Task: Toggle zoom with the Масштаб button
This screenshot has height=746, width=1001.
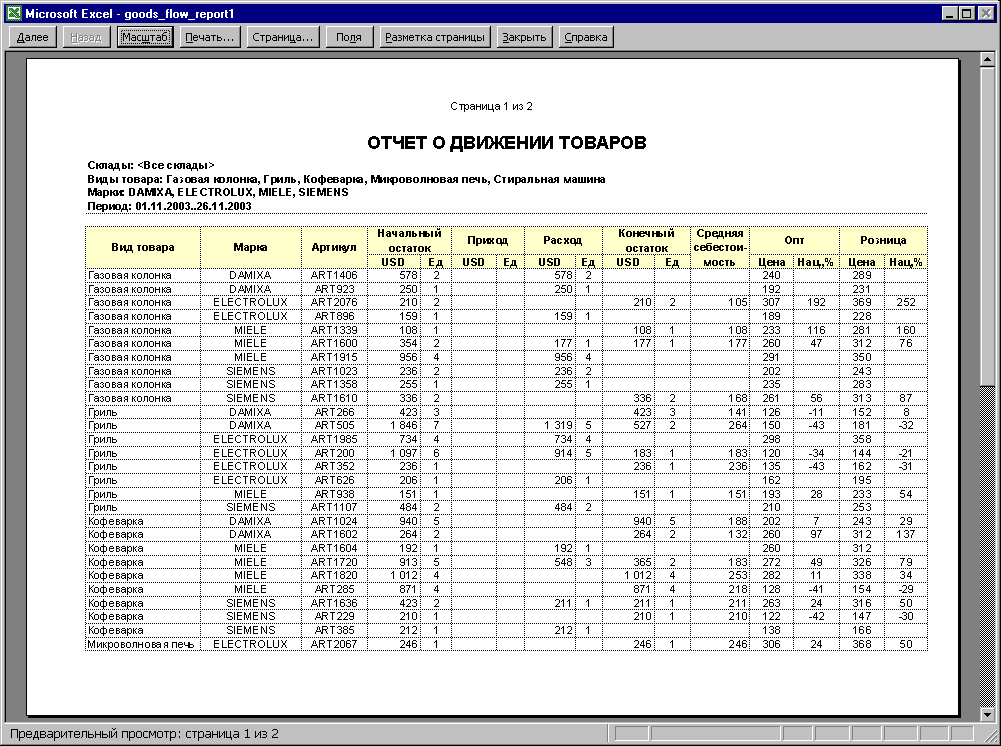Action: coord(145,37)
